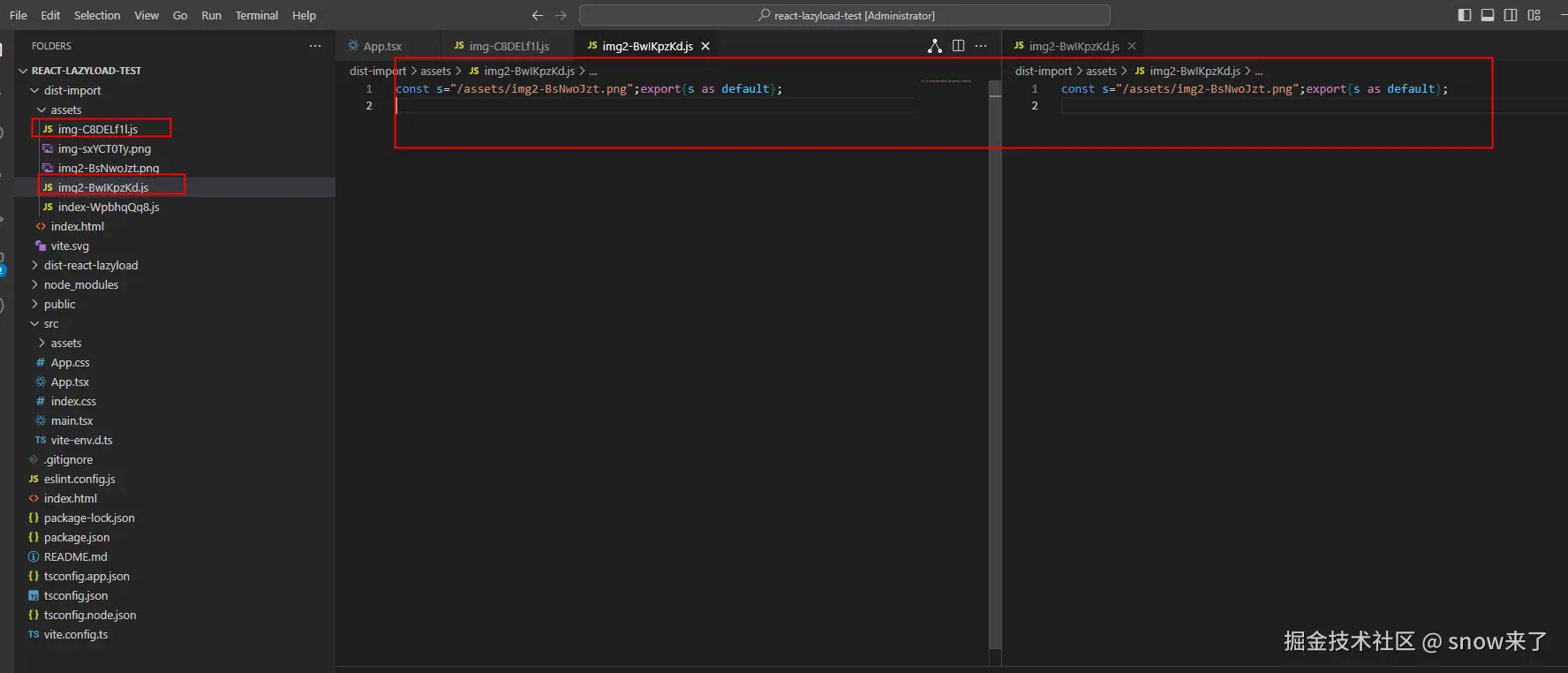1568x673 pixels.
Task: Go forward with the right arrow
Action: pyautogui.click(x=561, y=15)
